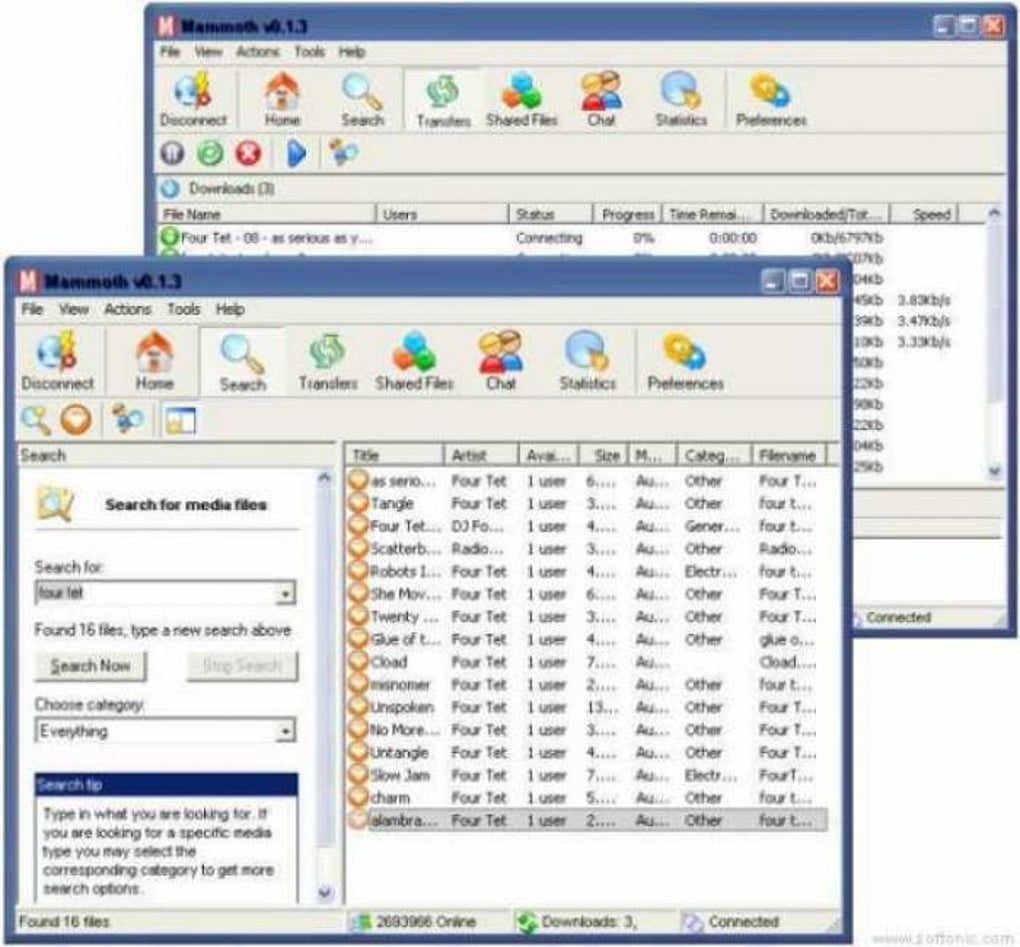Select Scatterb... result row
This screenshot has height=947, width=1020.
pos(587,549)
